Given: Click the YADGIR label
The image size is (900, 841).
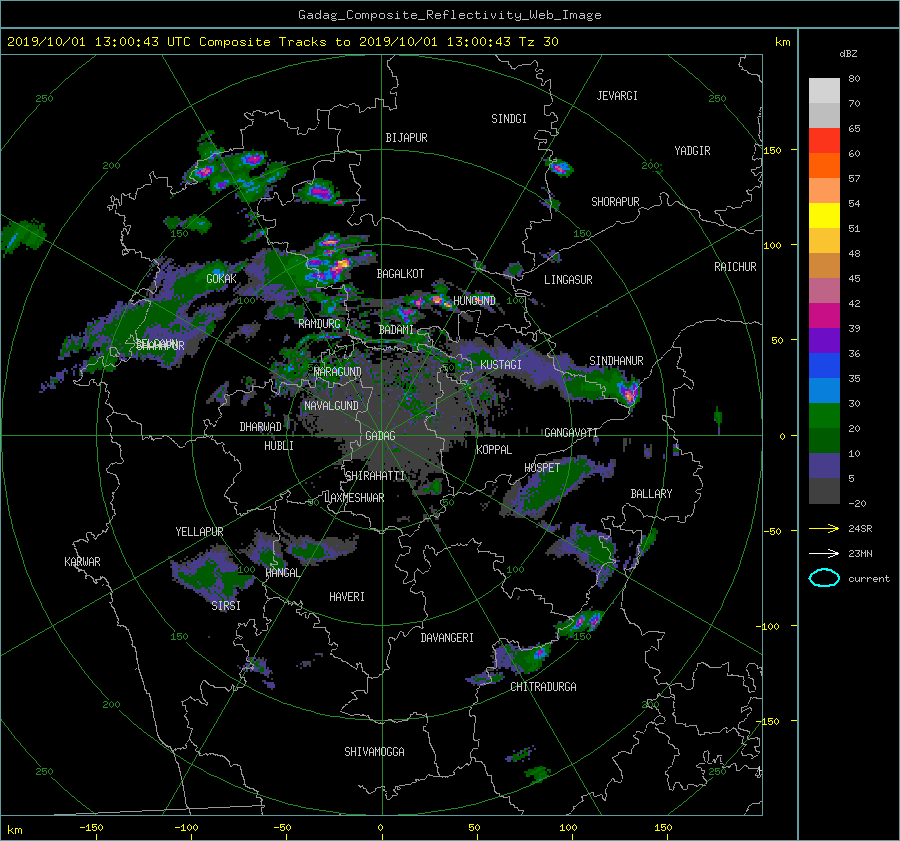Looking at the screenshot, I should point(692,151).
